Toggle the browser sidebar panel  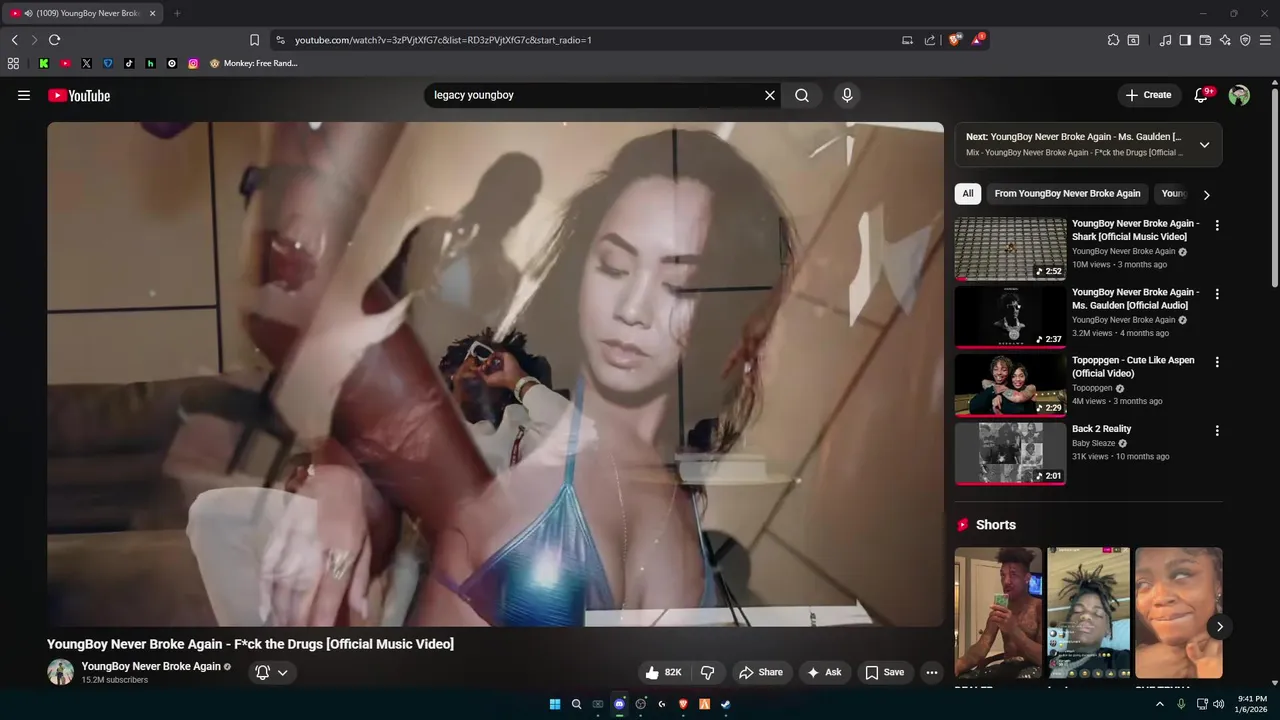[x=1185, y=40]
